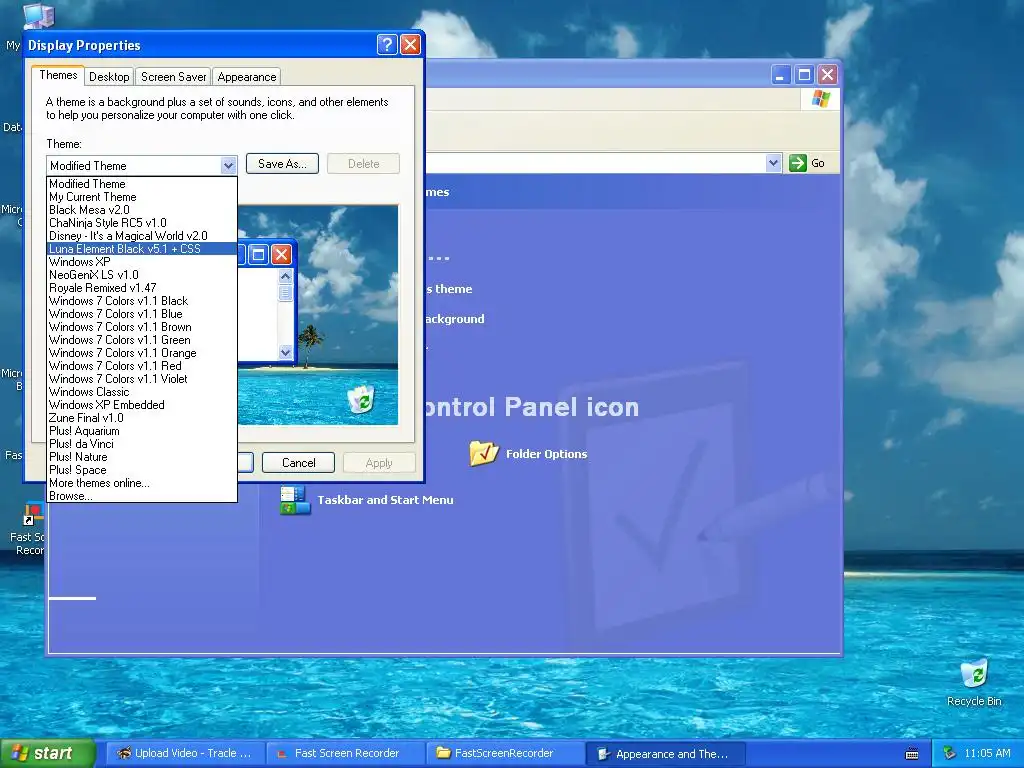Switch to FastScreenRecorder folder taskbar item

pyautogui.click(x=505, y=753)
